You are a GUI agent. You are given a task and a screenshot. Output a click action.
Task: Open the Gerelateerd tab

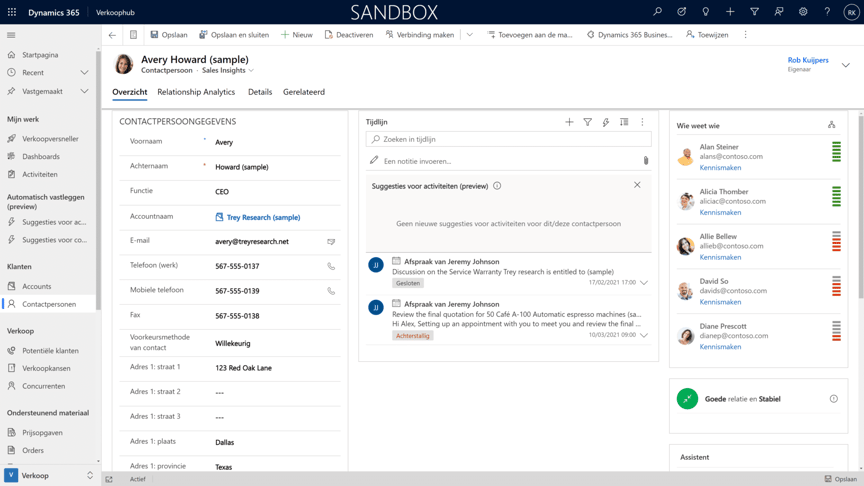coord(304,92)
